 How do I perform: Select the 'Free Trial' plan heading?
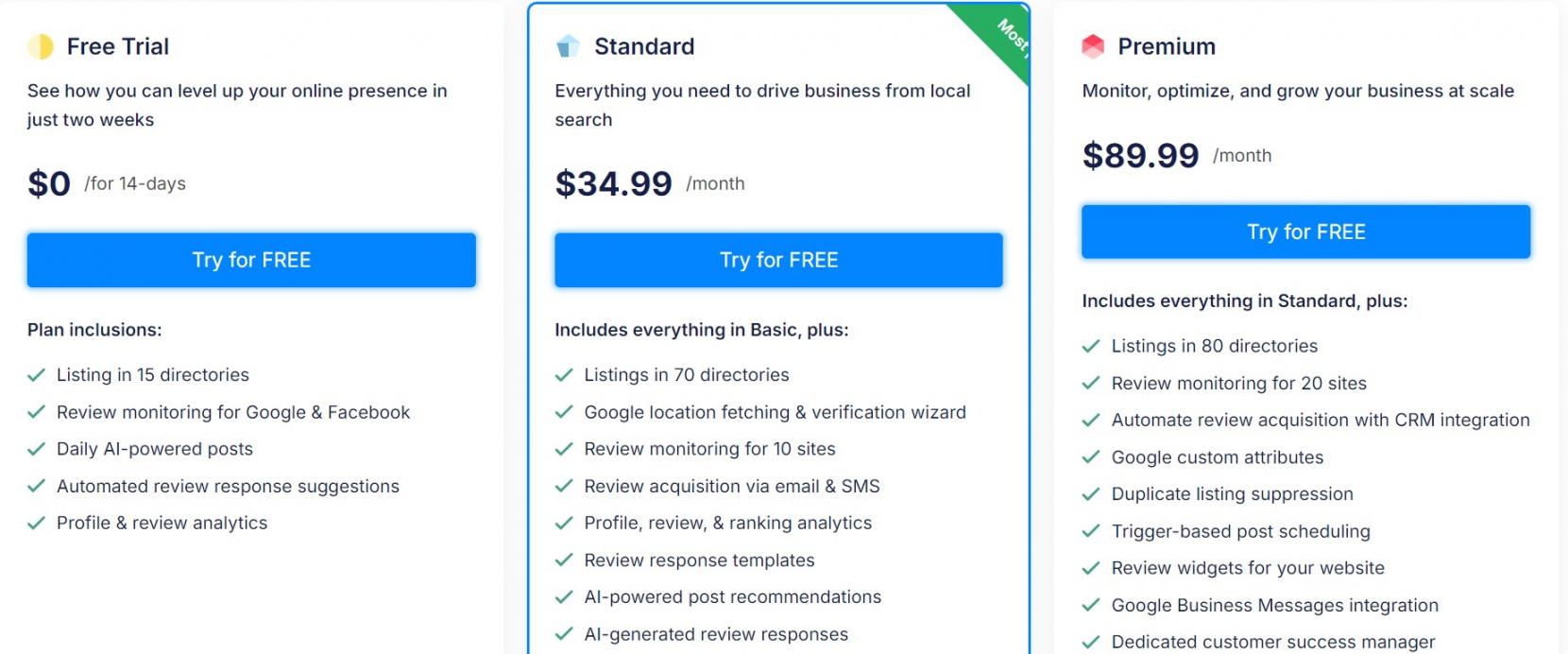117,46
